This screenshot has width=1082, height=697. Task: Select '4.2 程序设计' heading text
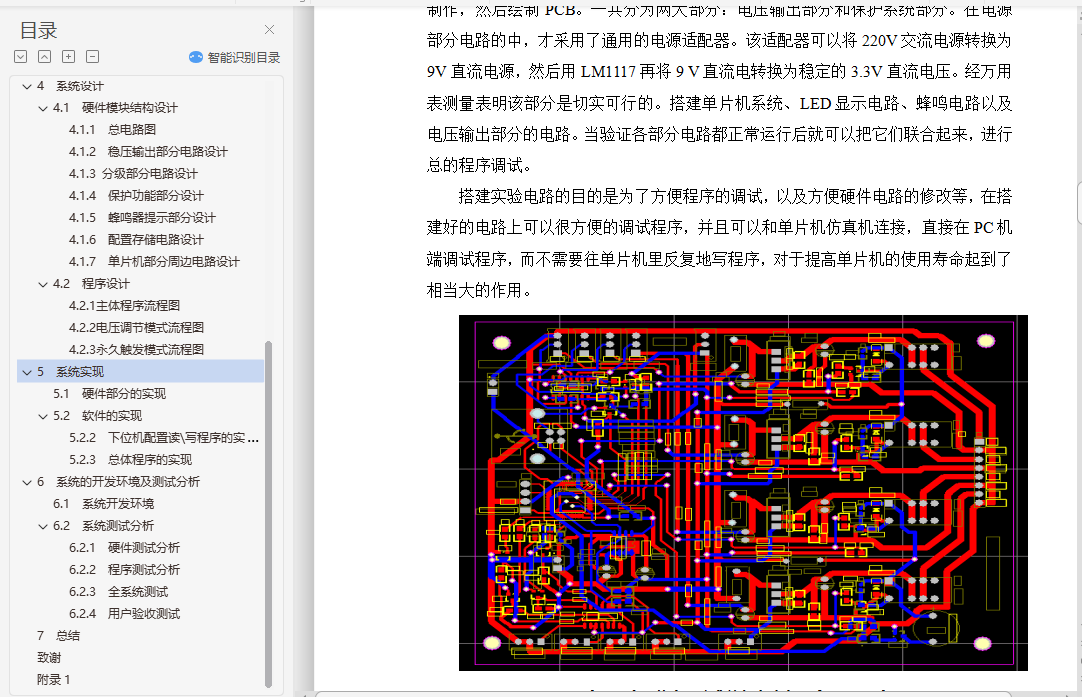(91, 284)
